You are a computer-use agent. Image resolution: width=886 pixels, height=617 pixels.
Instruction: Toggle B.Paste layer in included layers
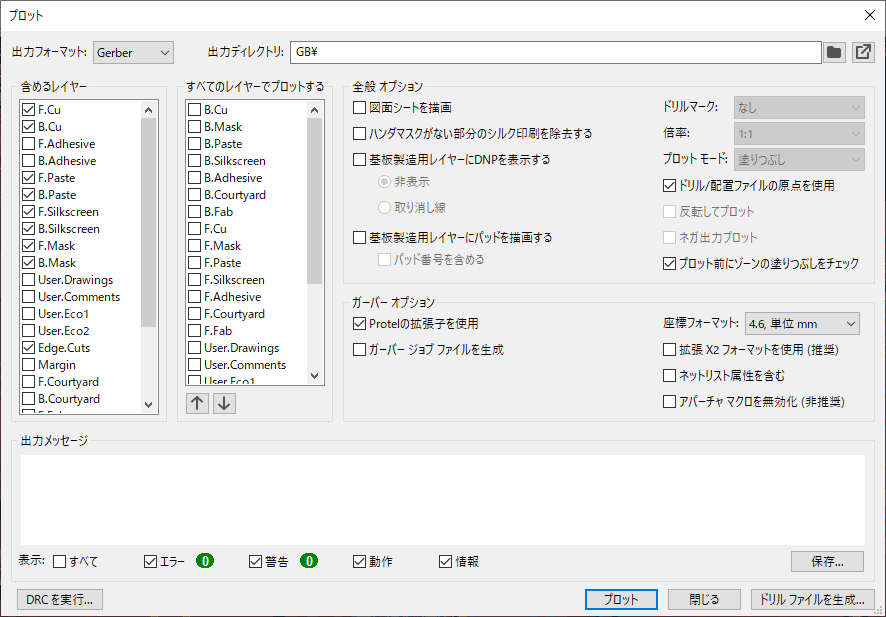28,194
